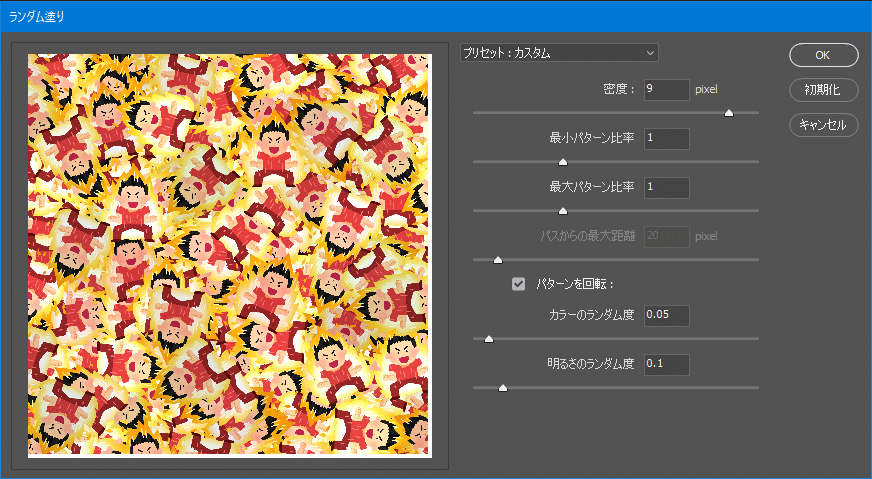Click the 最大パターン比率 input field
The width and height of the screenshot is (872, 479).
tap(667, 187)
